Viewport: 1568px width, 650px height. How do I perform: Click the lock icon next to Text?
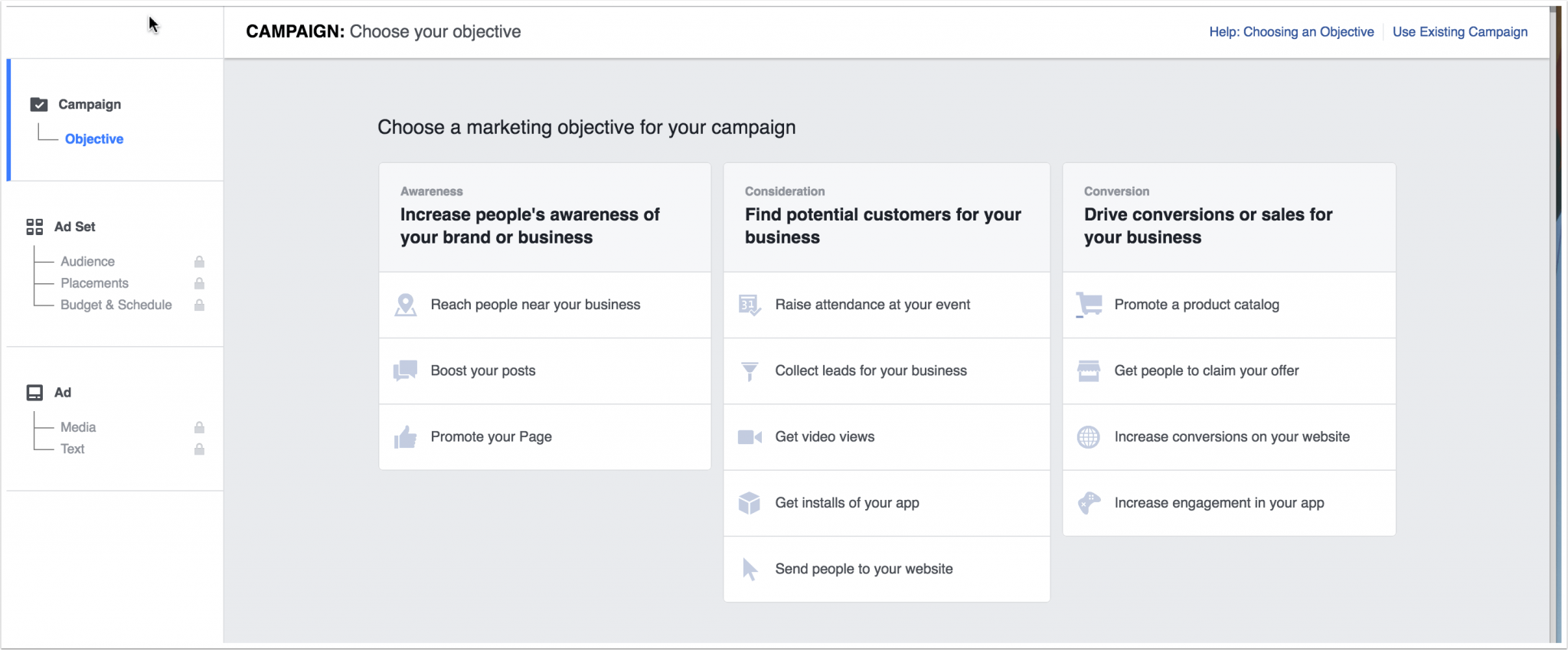point(199,449)
